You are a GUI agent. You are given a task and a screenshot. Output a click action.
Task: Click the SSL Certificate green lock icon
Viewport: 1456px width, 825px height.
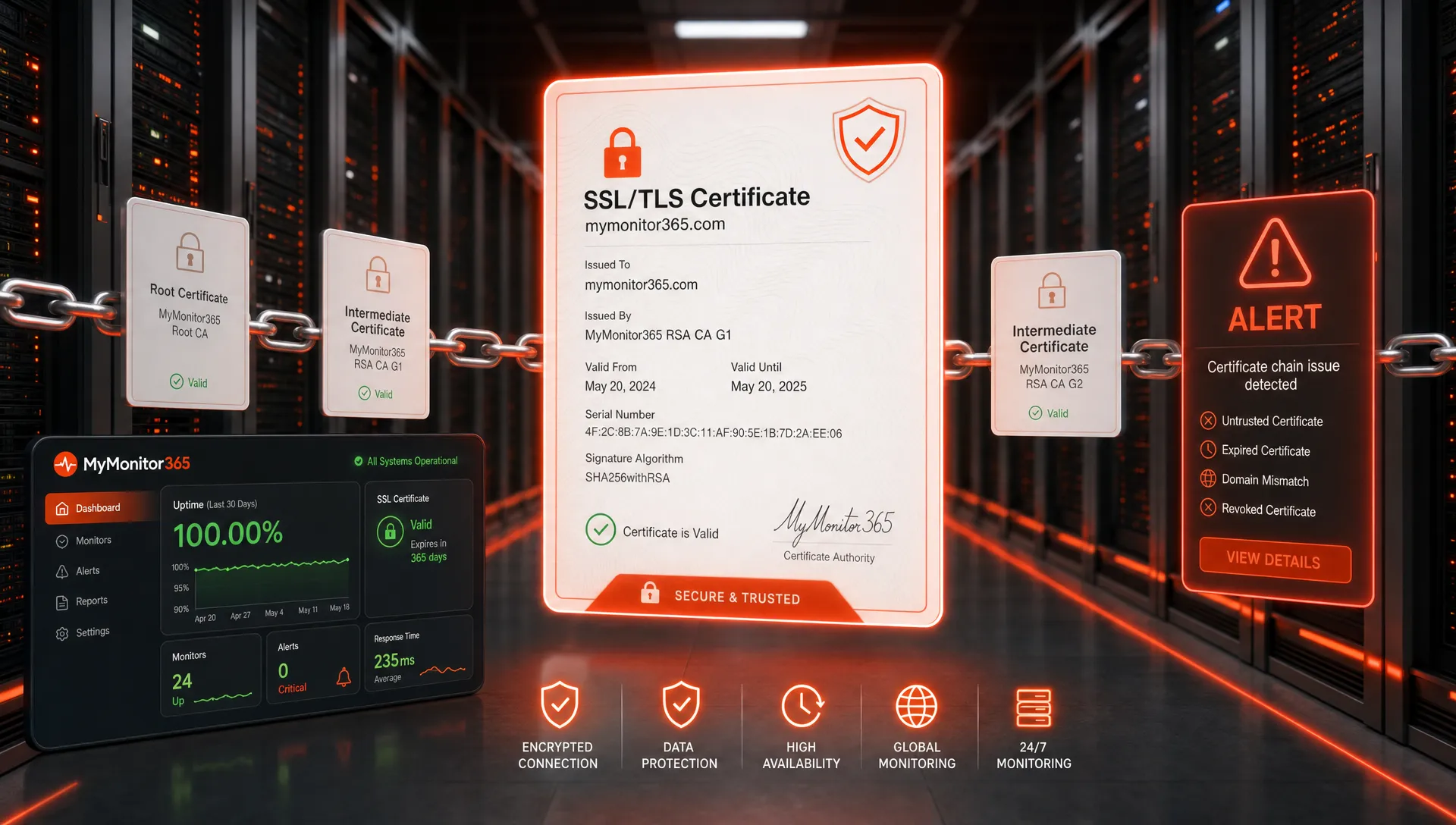[390, 532]
